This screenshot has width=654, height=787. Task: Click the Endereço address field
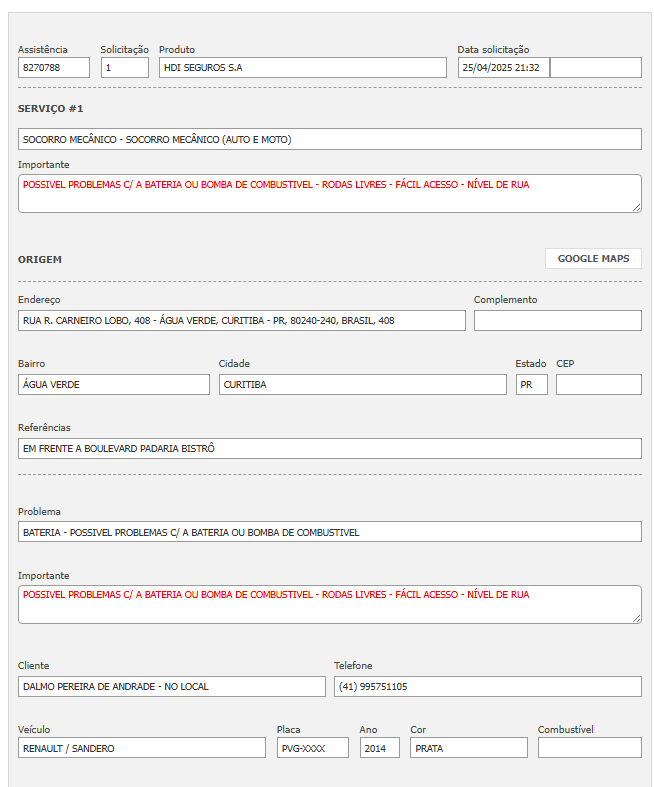click(241, 321)
